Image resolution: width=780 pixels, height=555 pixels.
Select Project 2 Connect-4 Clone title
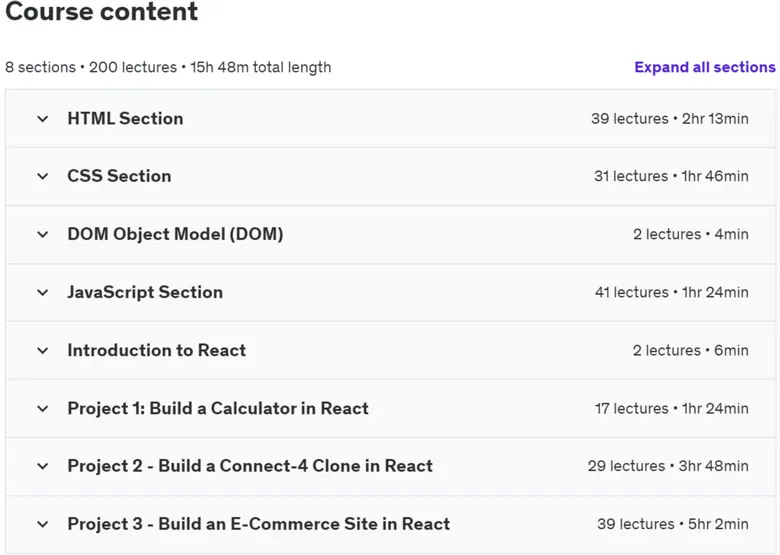[250, 466]
